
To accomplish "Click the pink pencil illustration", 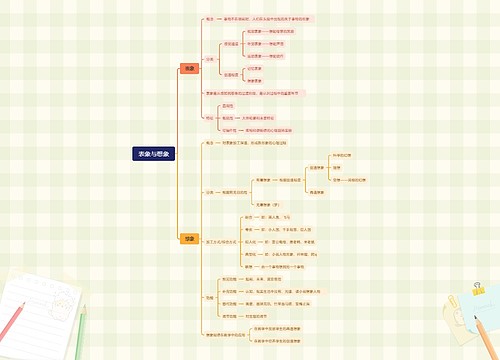I will click(x=12, y=322).
